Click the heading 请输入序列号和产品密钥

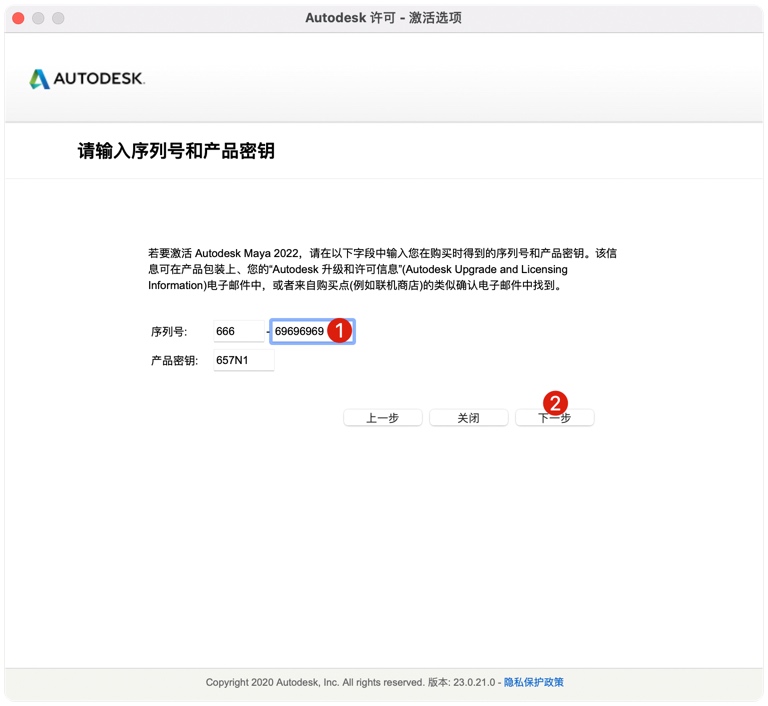(x=176, y=151)
